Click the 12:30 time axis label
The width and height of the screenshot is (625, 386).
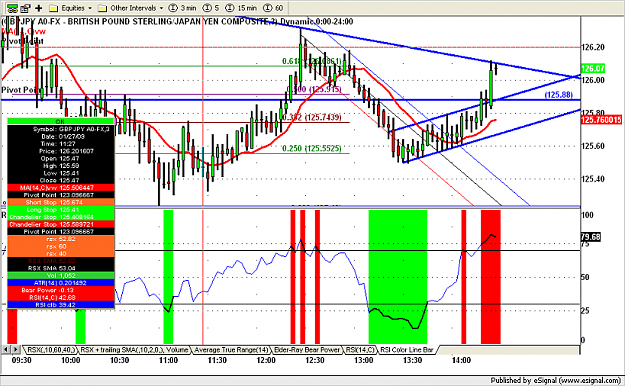pyautogui.click(x=315, y=360)
